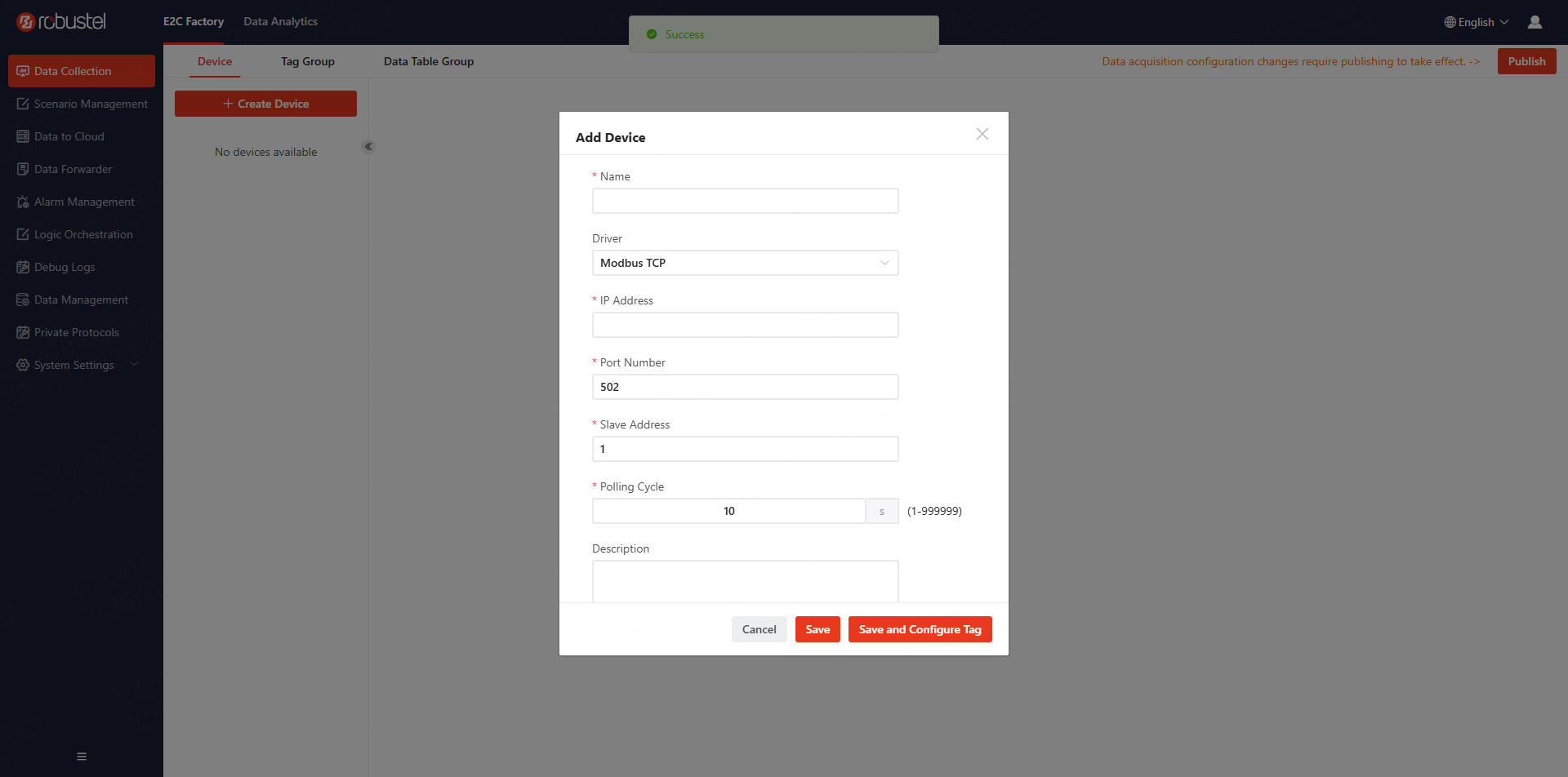Click the Data to Cloud sidebar icon

click(23, 136)
